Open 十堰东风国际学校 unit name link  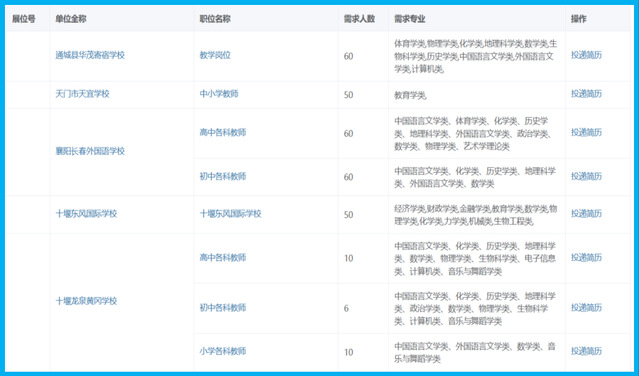coord(86,213)
